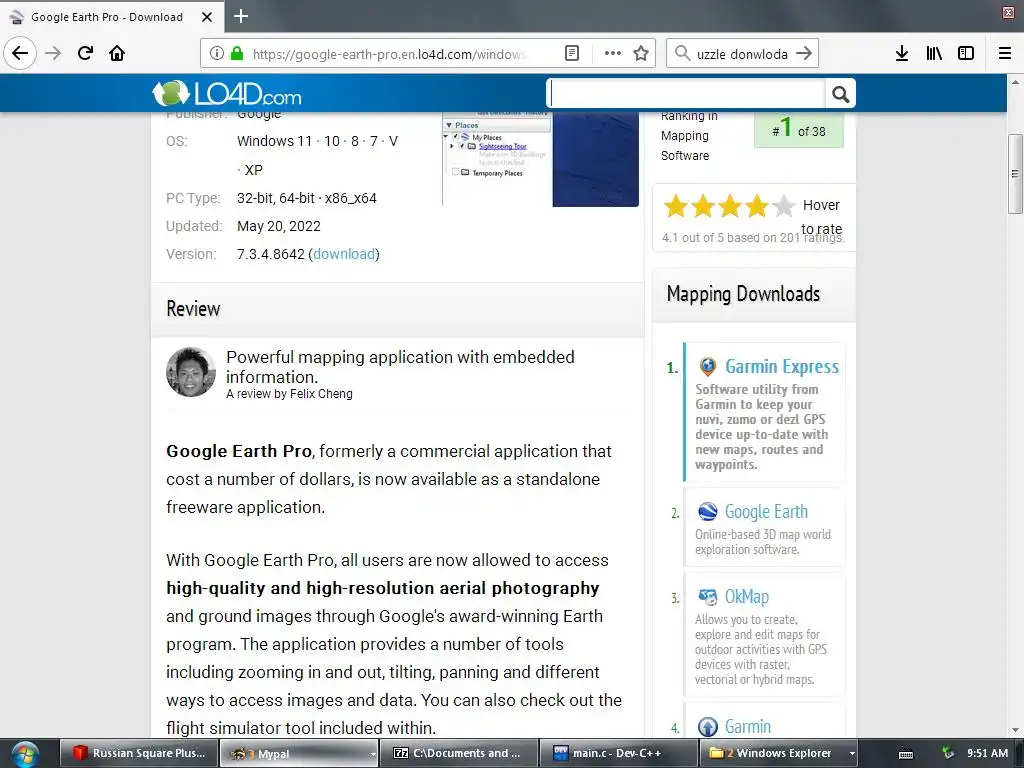Click the green secure padlock icon
Viewport: 1024px width, 768px height.
(237, 54)
